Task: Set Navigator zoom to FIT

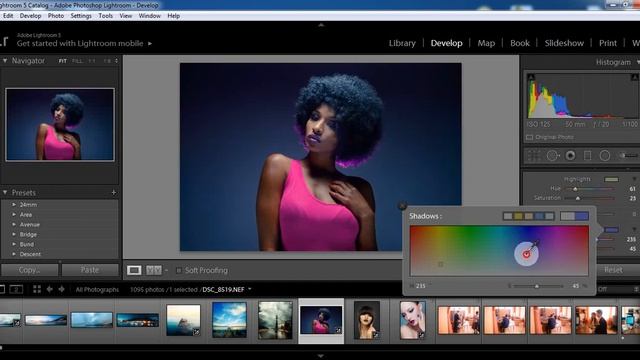Action: click(62, 61)
